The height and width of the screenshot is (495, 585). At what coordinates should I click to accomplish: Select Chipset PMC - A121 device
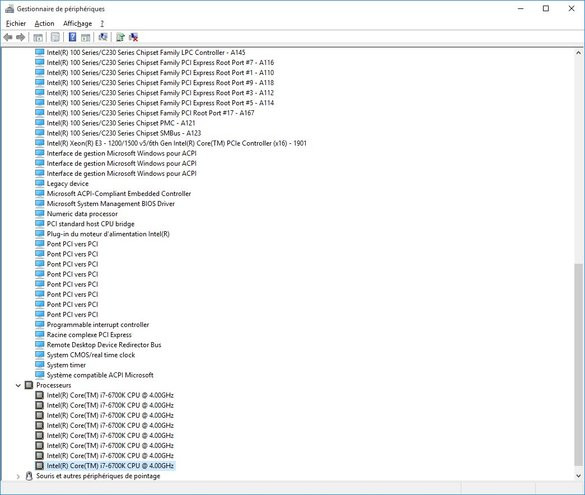pyautogui.click(x=121, y=123)
